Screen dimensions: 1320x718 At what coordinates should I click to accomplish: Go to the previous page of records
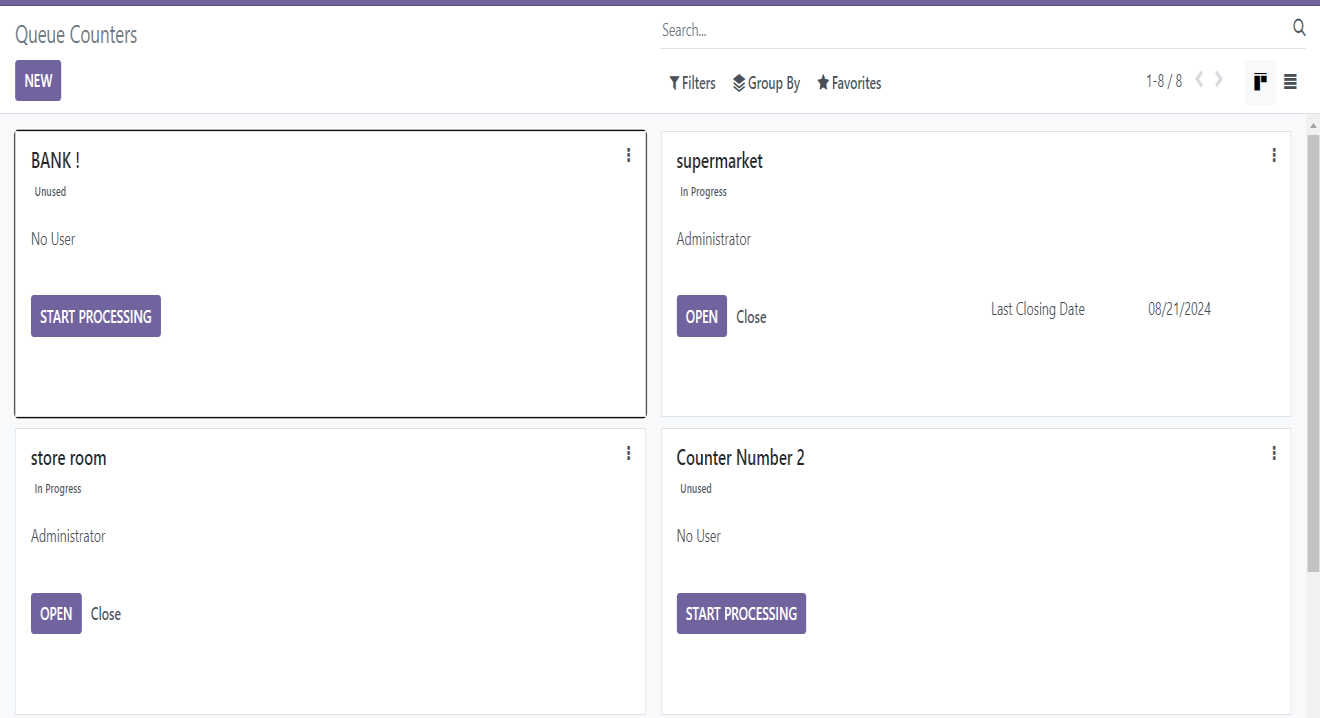point(1199,80)
